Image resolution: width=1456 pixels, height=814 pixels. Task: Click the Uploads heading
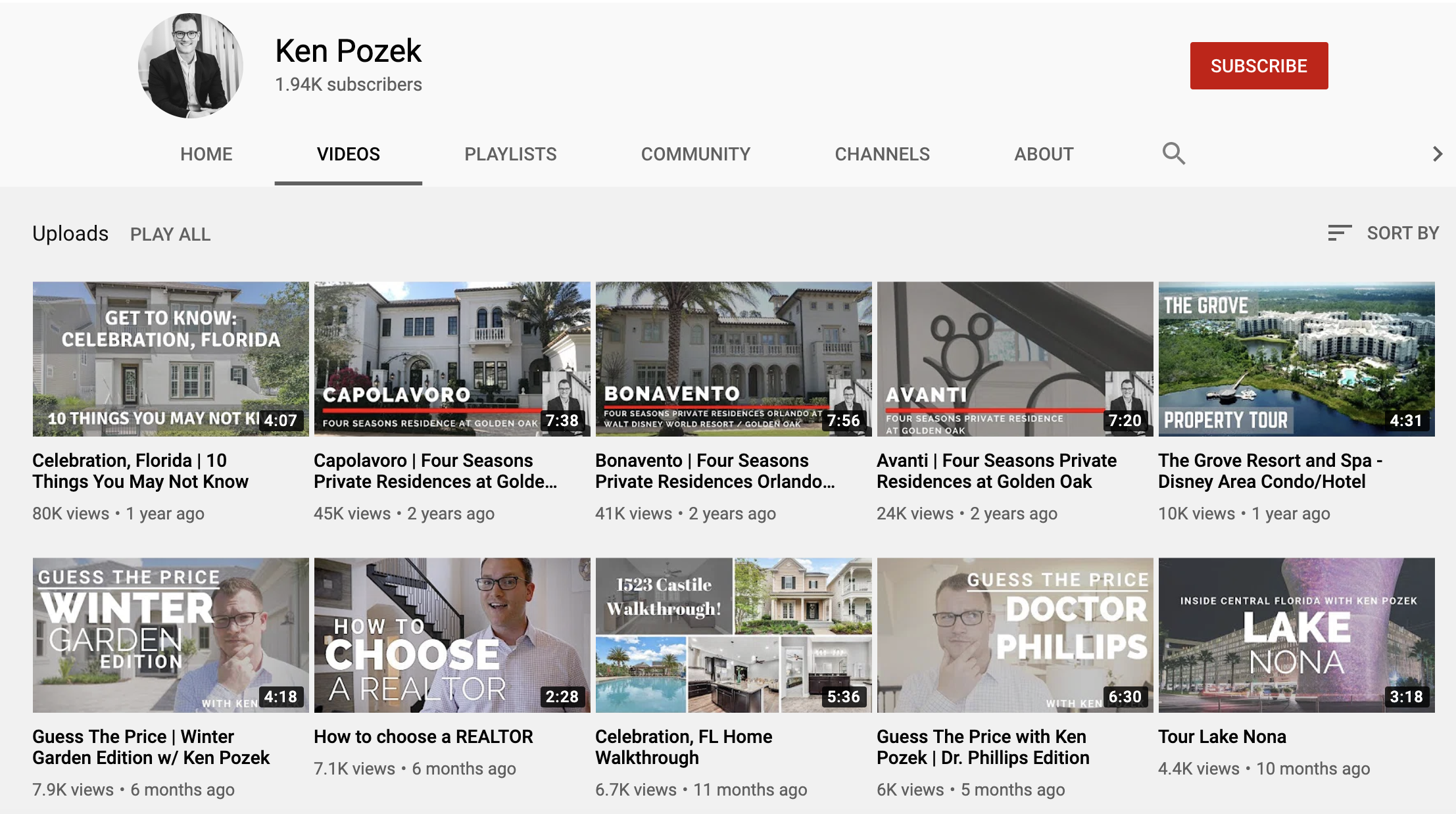pyautogui.click(x=70, y=233)
